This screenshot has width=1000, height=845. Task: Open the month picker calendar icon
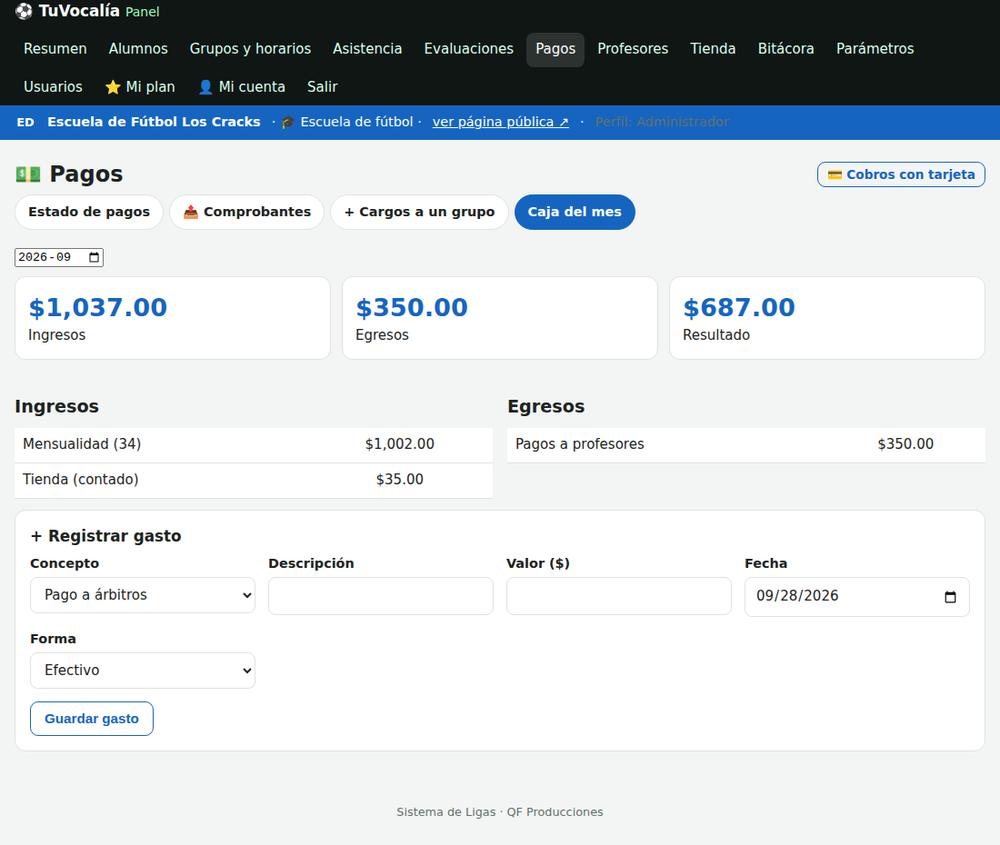[94, 257]
